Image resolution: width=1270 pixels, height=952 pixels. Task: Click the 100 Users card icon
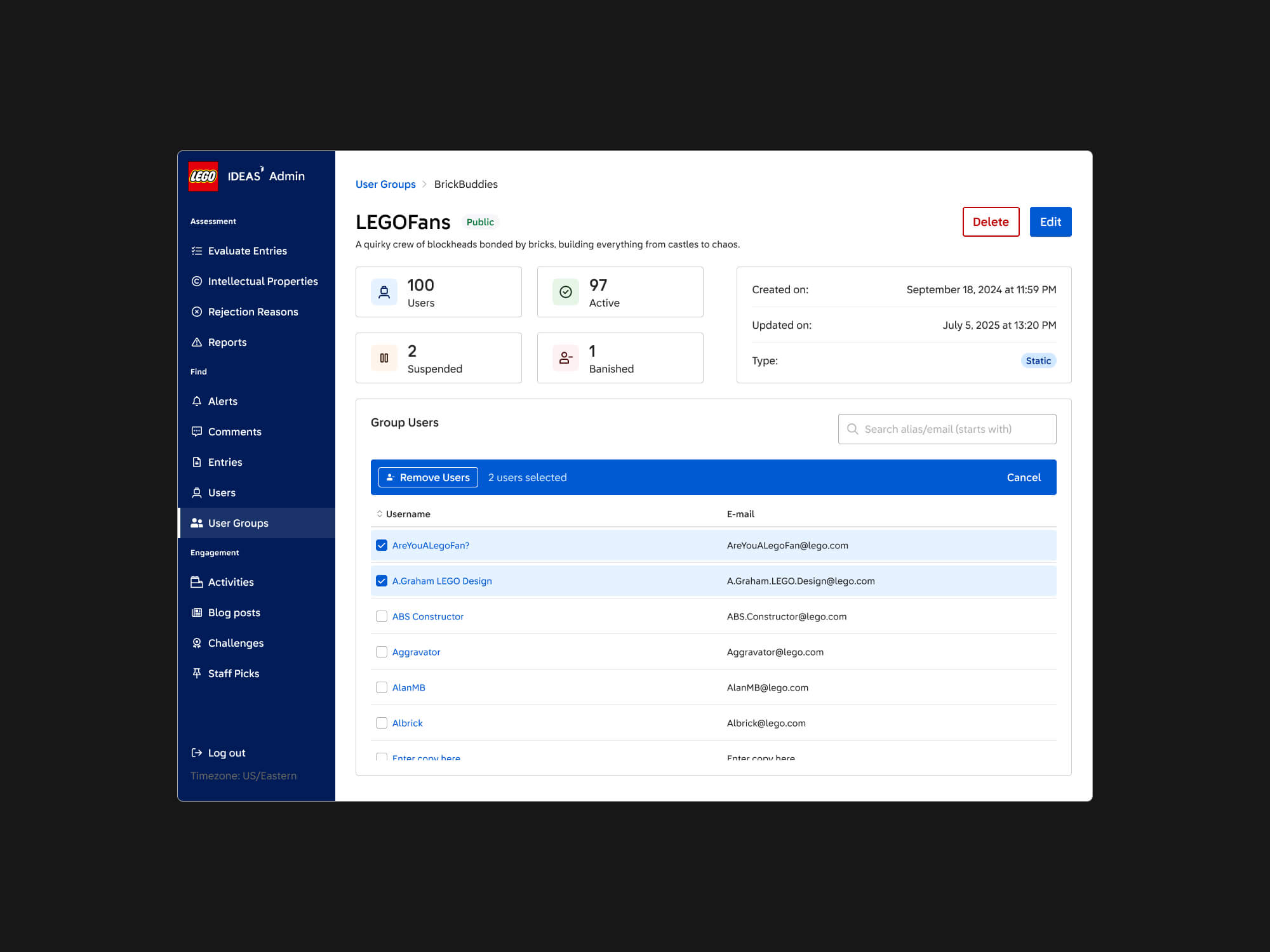[x=384, y=292]
